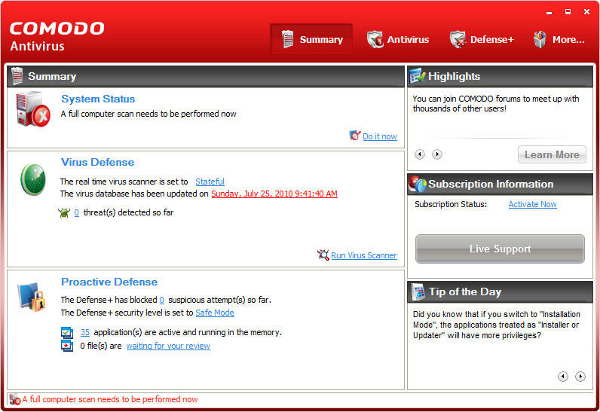Open the More... tab

click(559, 39)
